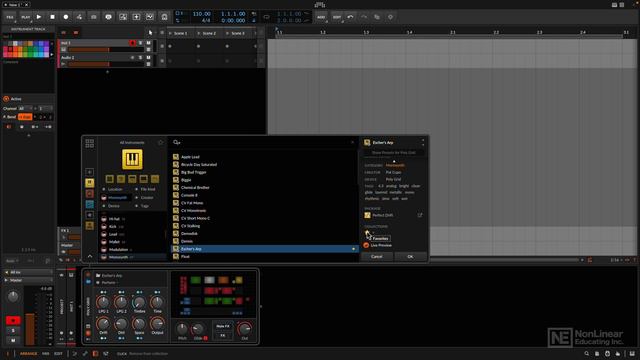Arm recording with the transport Record button
Image resolution: width=640 pixels, height=360 pixels.
coord(66,17)
